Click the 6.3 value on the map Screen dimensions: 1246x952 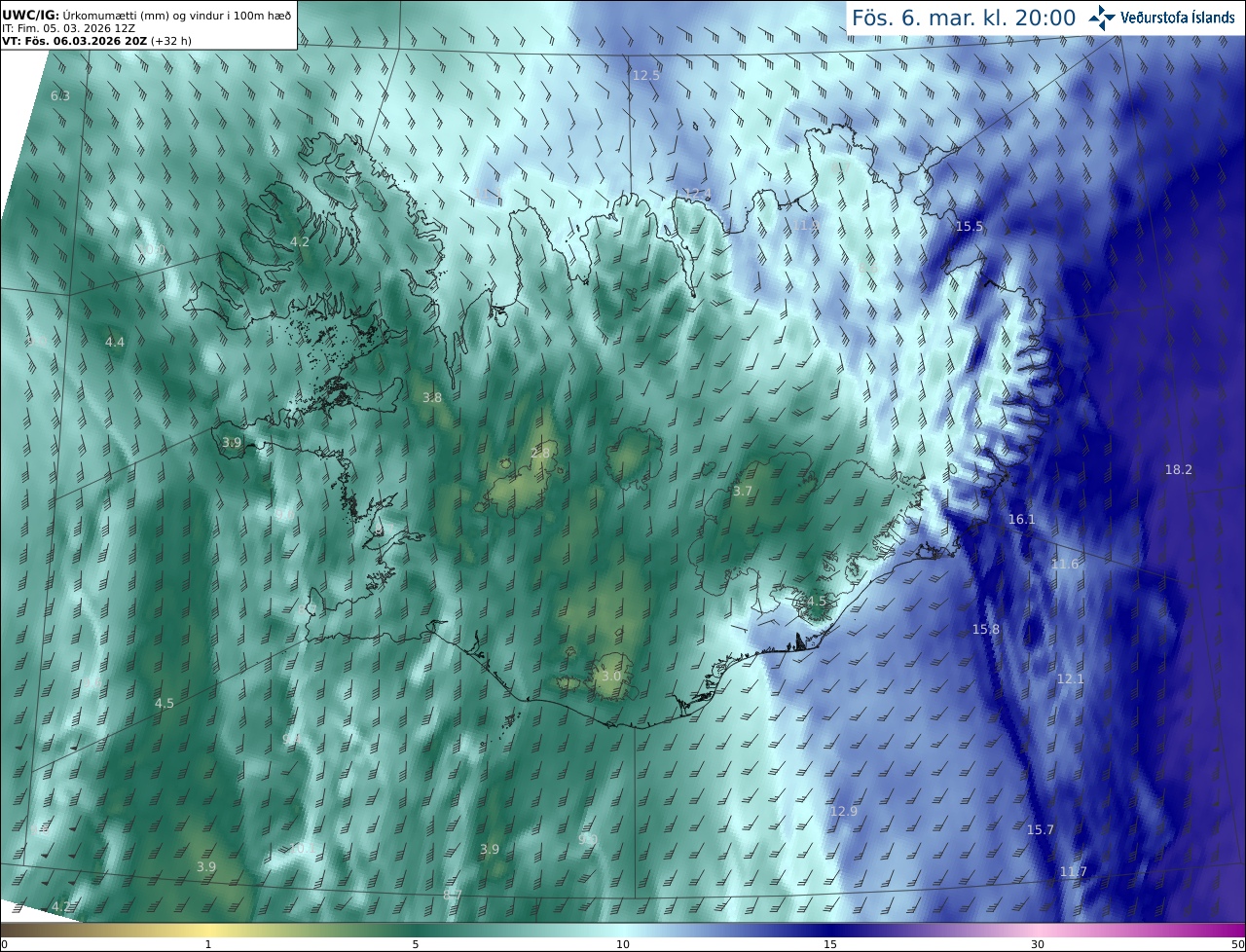click(x=60, y=95)
